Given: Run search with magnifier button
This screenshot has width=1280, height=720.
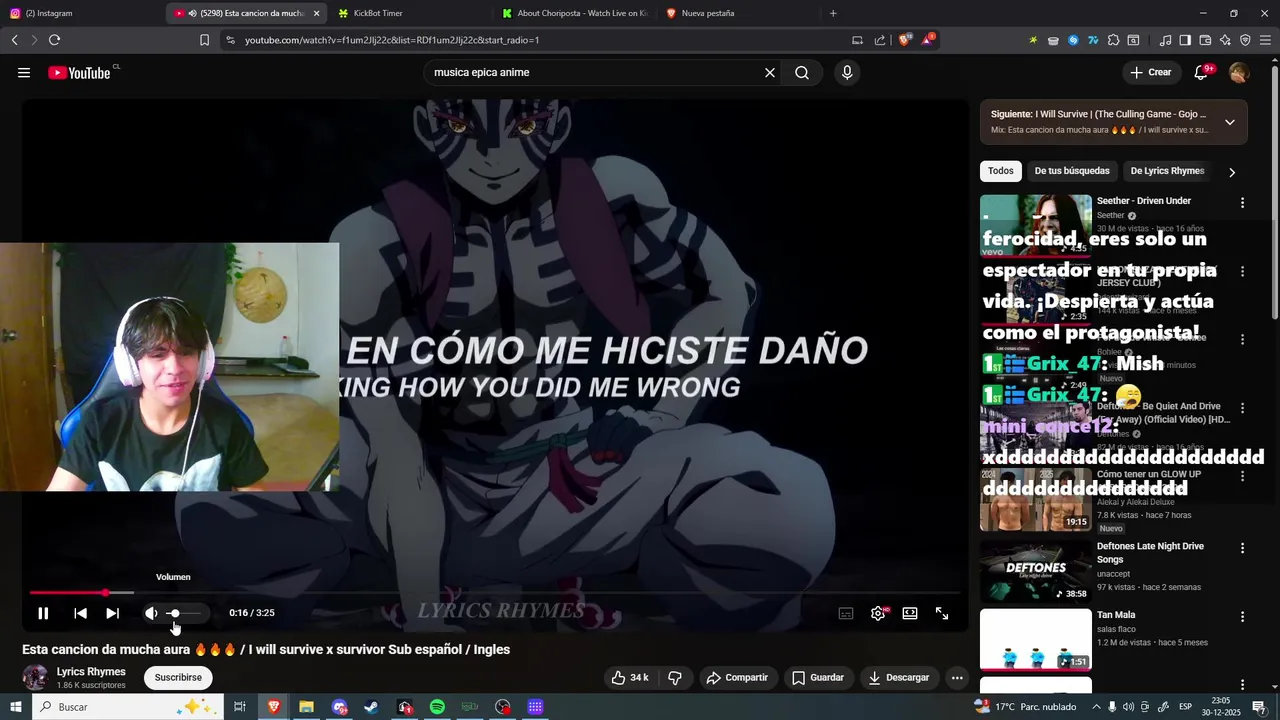Looking at the screenshot, I should click(802, 73).
